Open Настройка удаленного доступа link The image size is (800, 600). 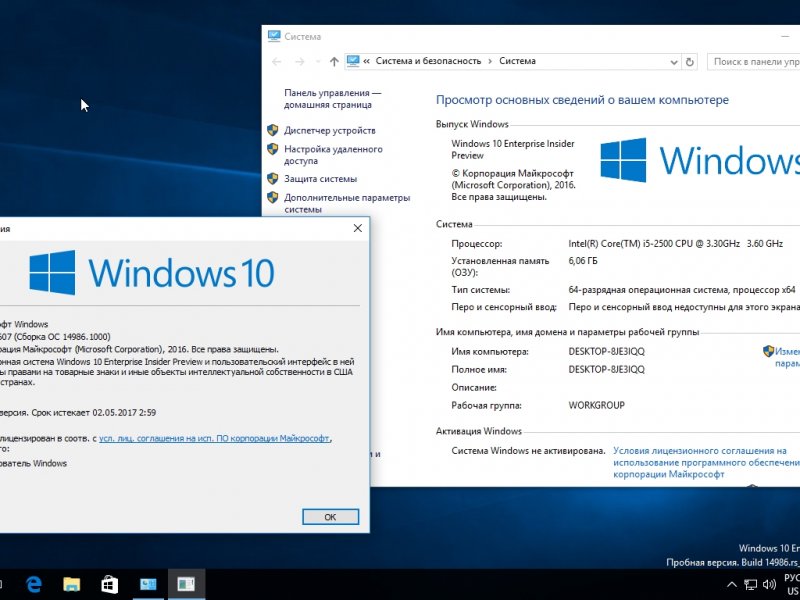click(x=333, y=155)
